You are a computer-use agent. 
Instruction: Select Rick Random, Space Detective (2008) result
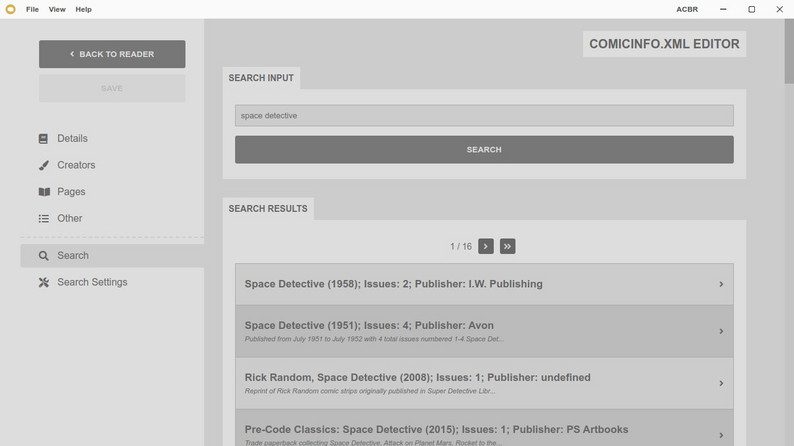[x=484, y=383]
